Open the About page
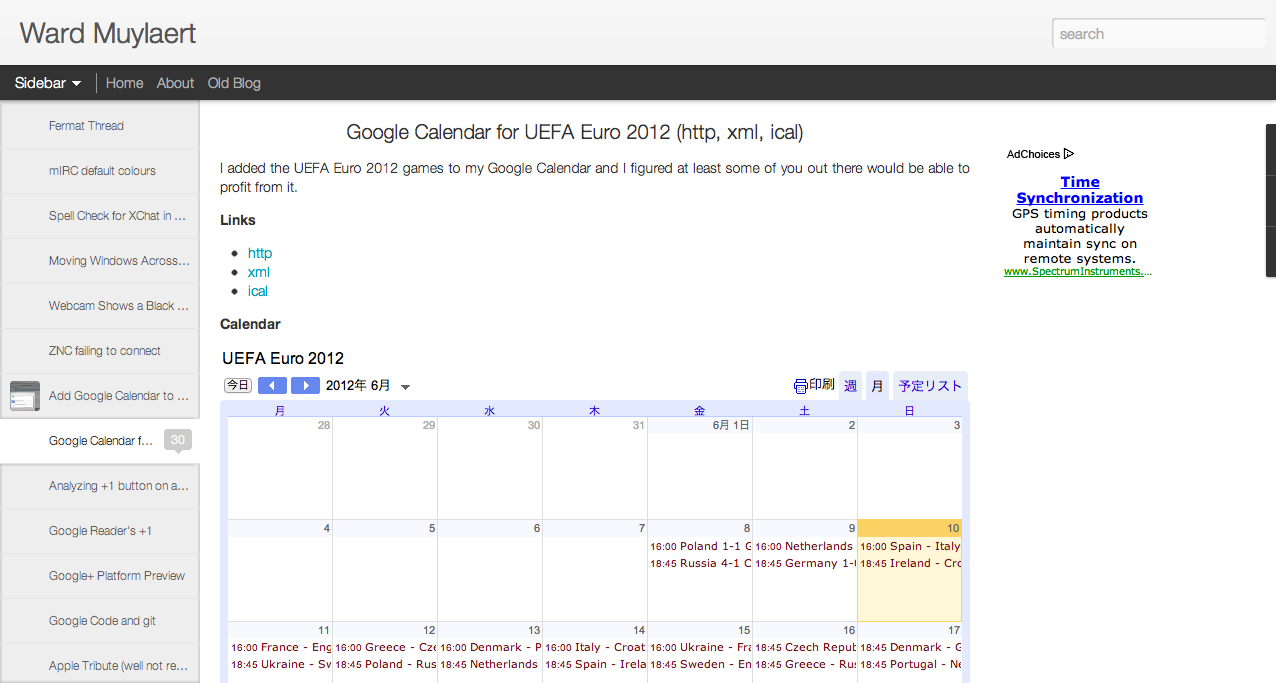Viewport: 1276px width, 683px height. pyautogui.click(x=175, y=83)
